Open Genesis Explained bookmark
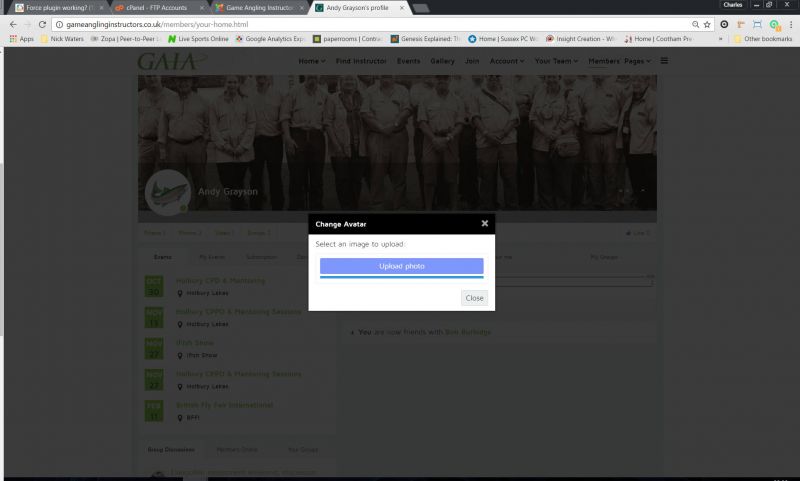The width and height of the screenshot is (800, 481). [x=425, y=39]
